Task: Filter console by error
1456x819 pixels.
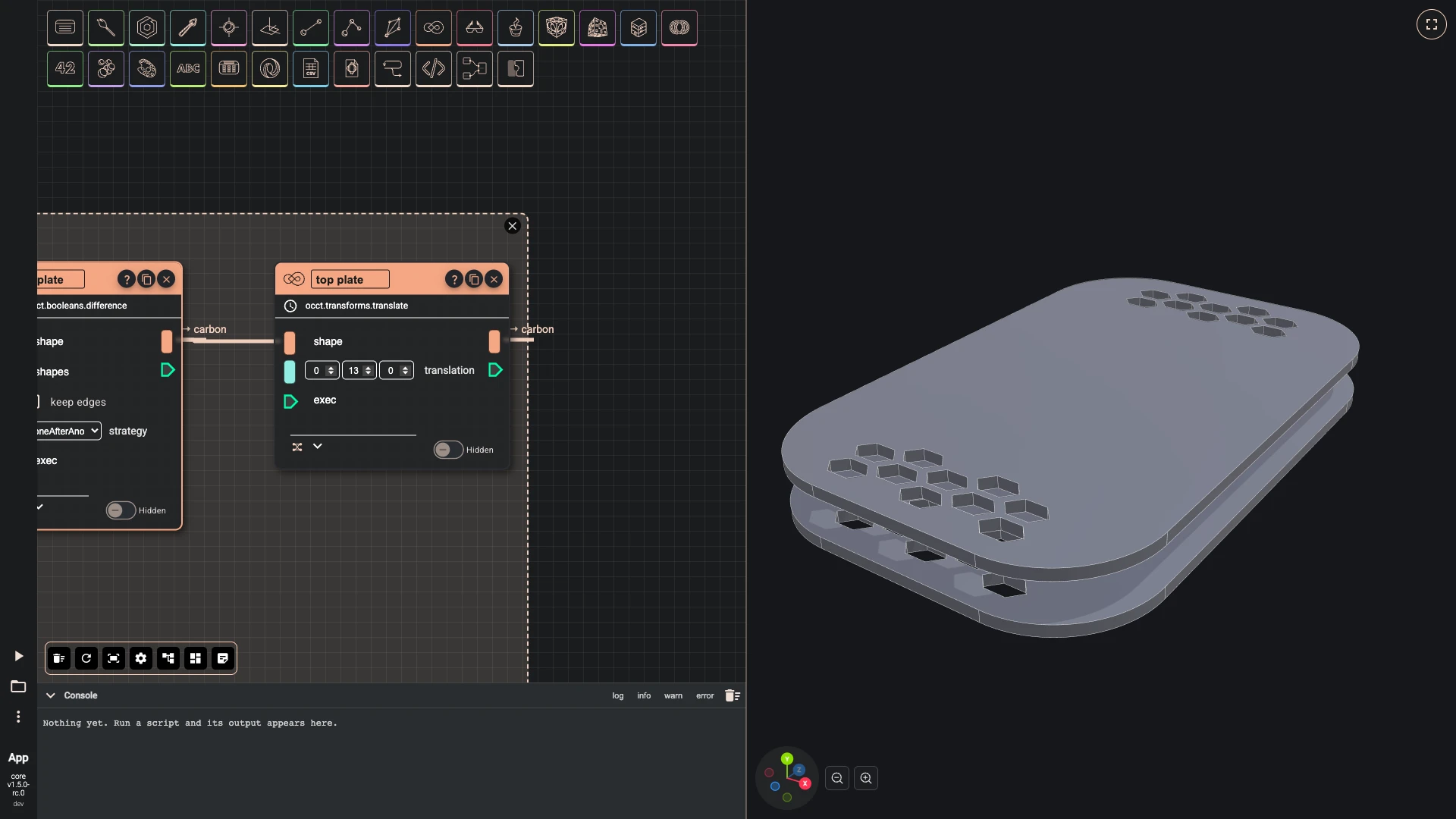Action: tap(705, 696)
